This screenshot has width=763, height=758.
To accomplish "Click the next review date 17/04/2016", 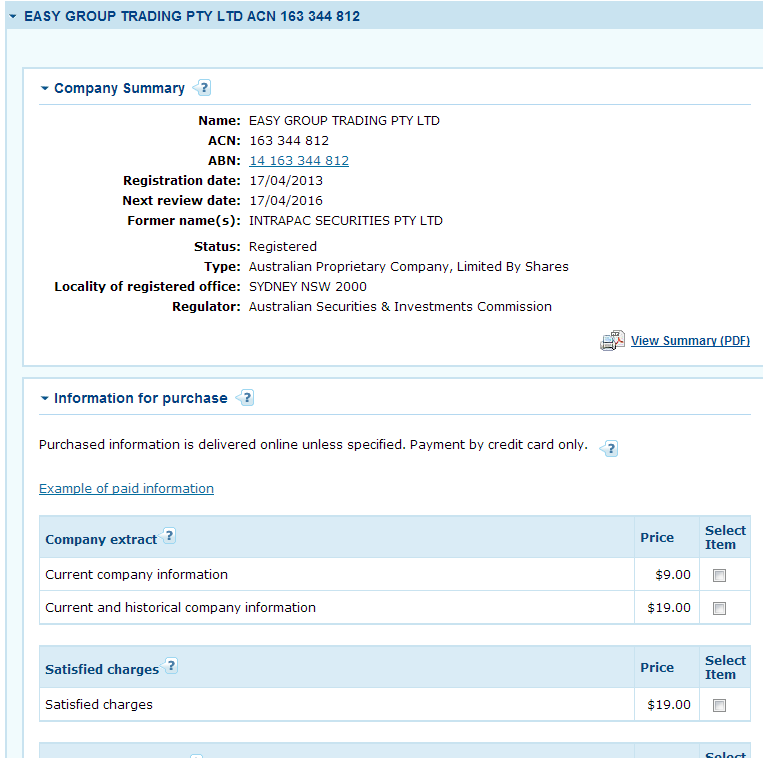I will [286, 200].
